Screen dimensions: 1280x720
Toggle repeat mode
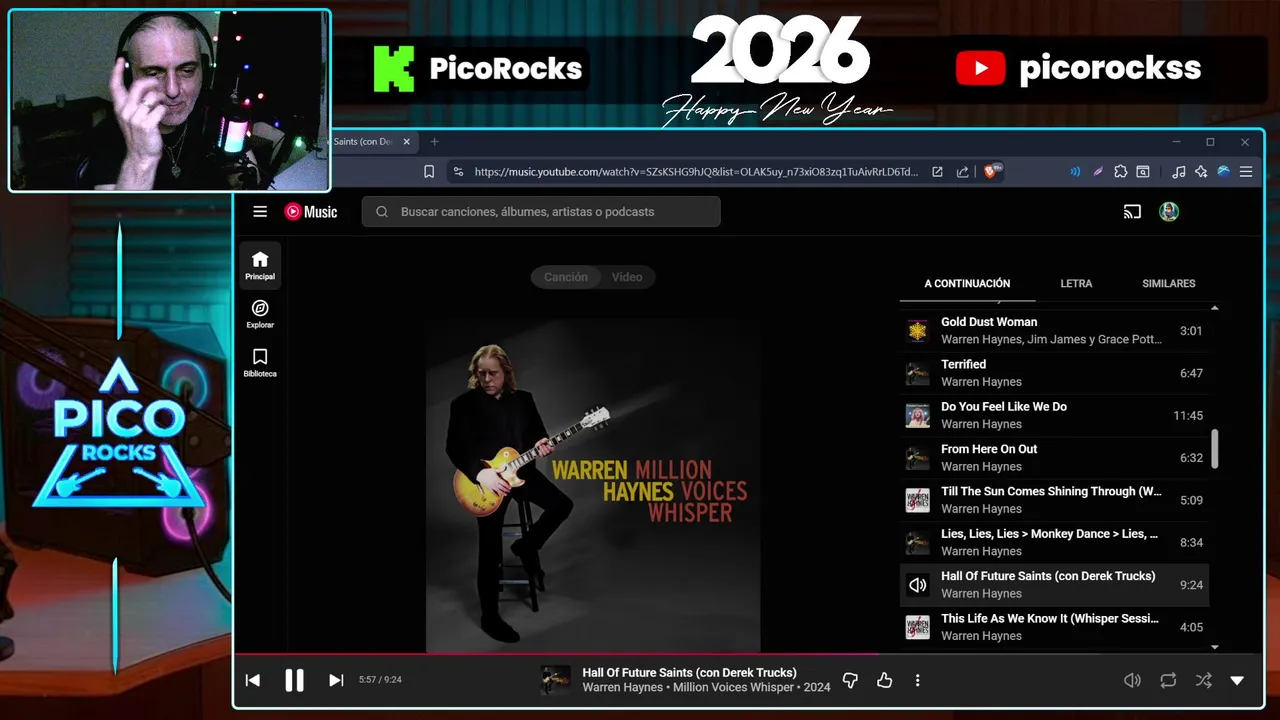(1168, 680)
